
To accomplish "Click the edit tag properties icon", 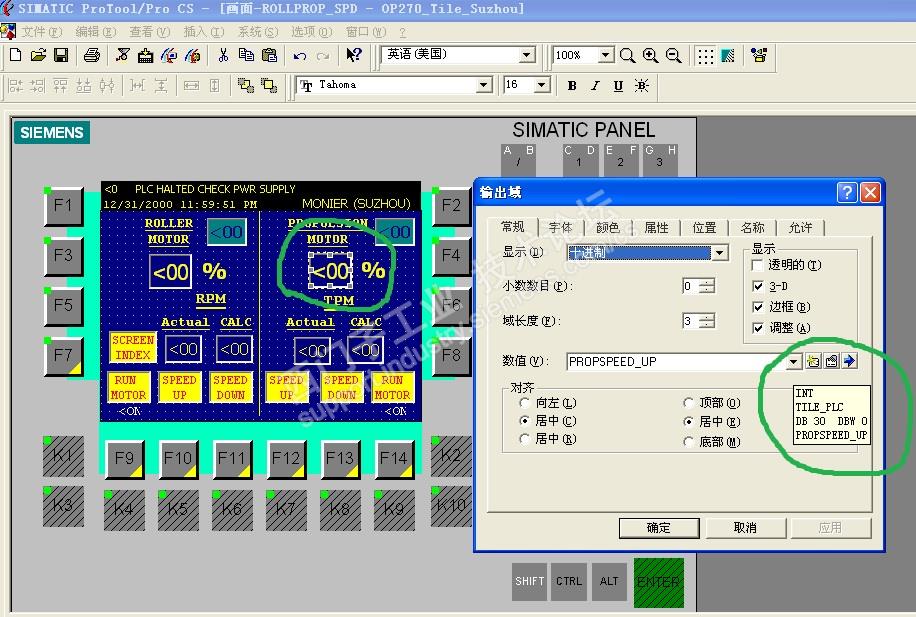I will (x=831, y=361).
